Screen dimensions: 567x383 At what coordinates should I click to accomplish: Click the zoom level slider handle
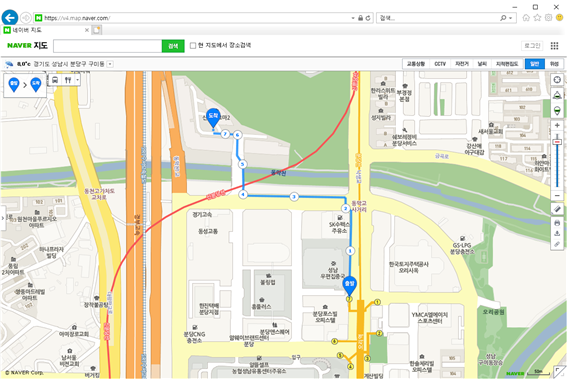click(x=557, y=142)
